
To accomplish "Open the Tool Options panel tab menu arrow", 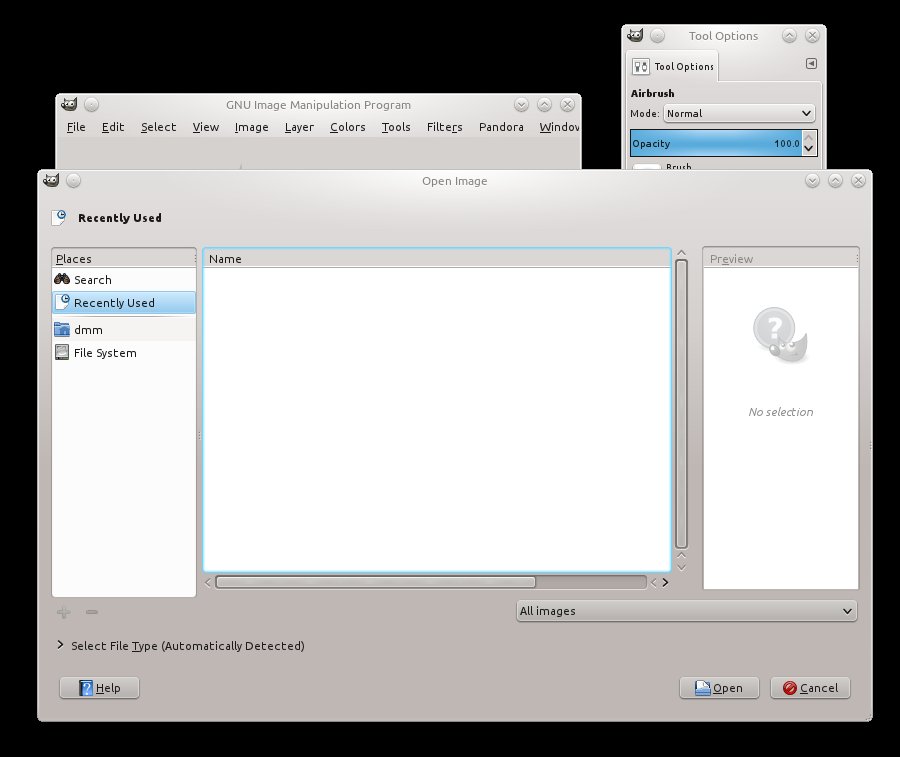I will point(811,64).
